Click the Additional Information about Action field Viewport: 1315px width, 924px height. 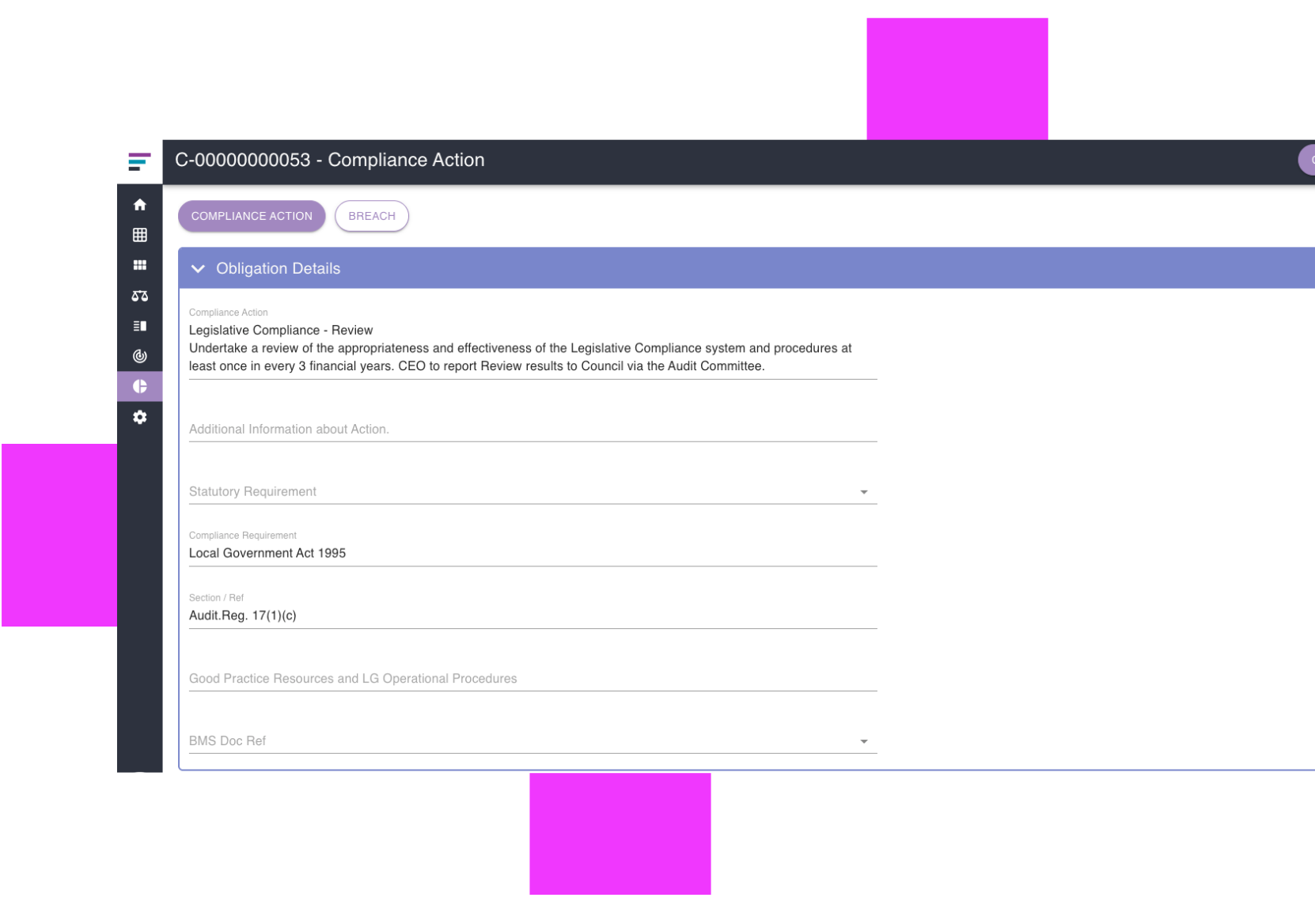click(532, 429)
